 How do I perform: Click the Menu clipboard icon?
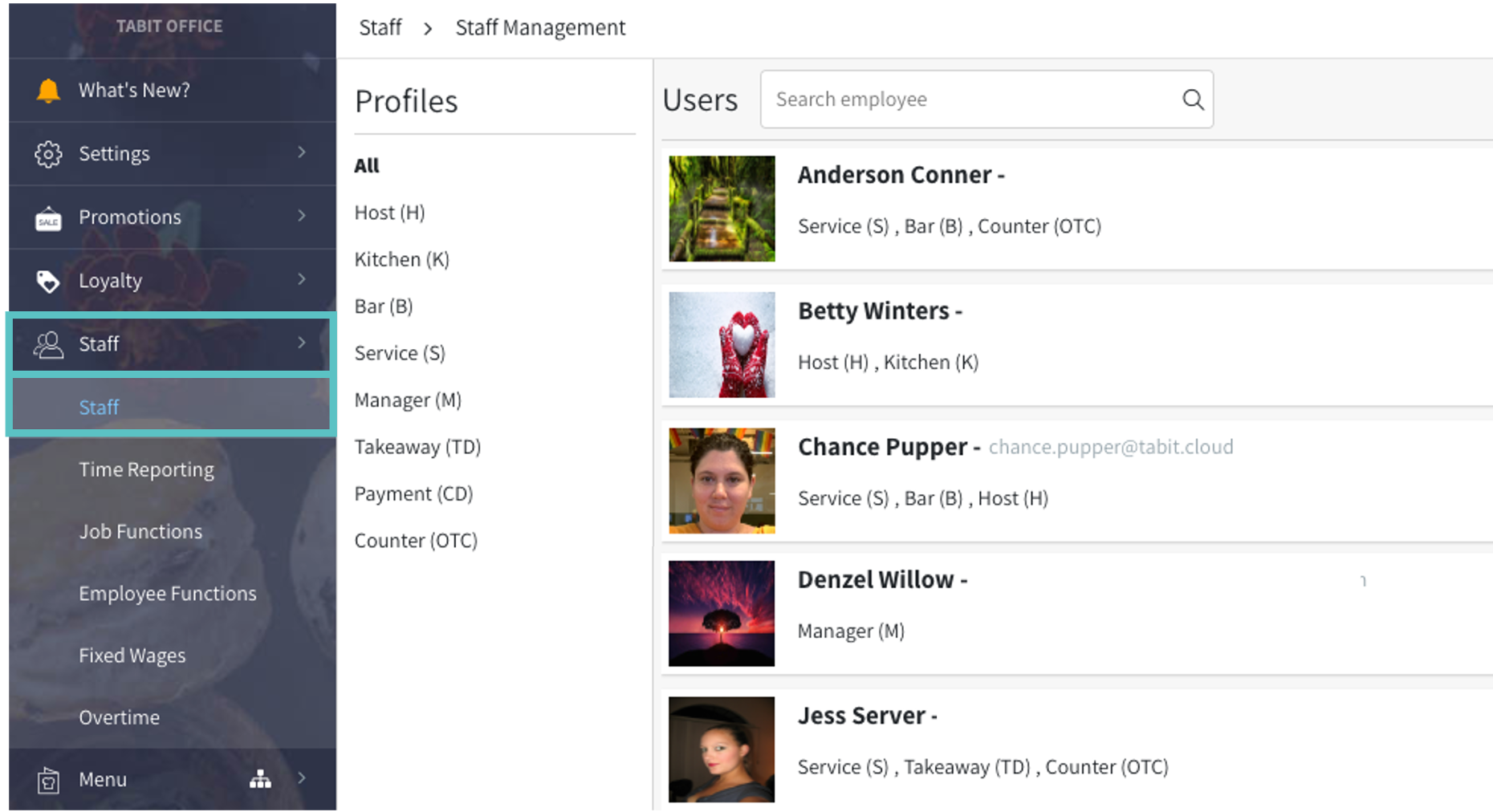point(48,780)
